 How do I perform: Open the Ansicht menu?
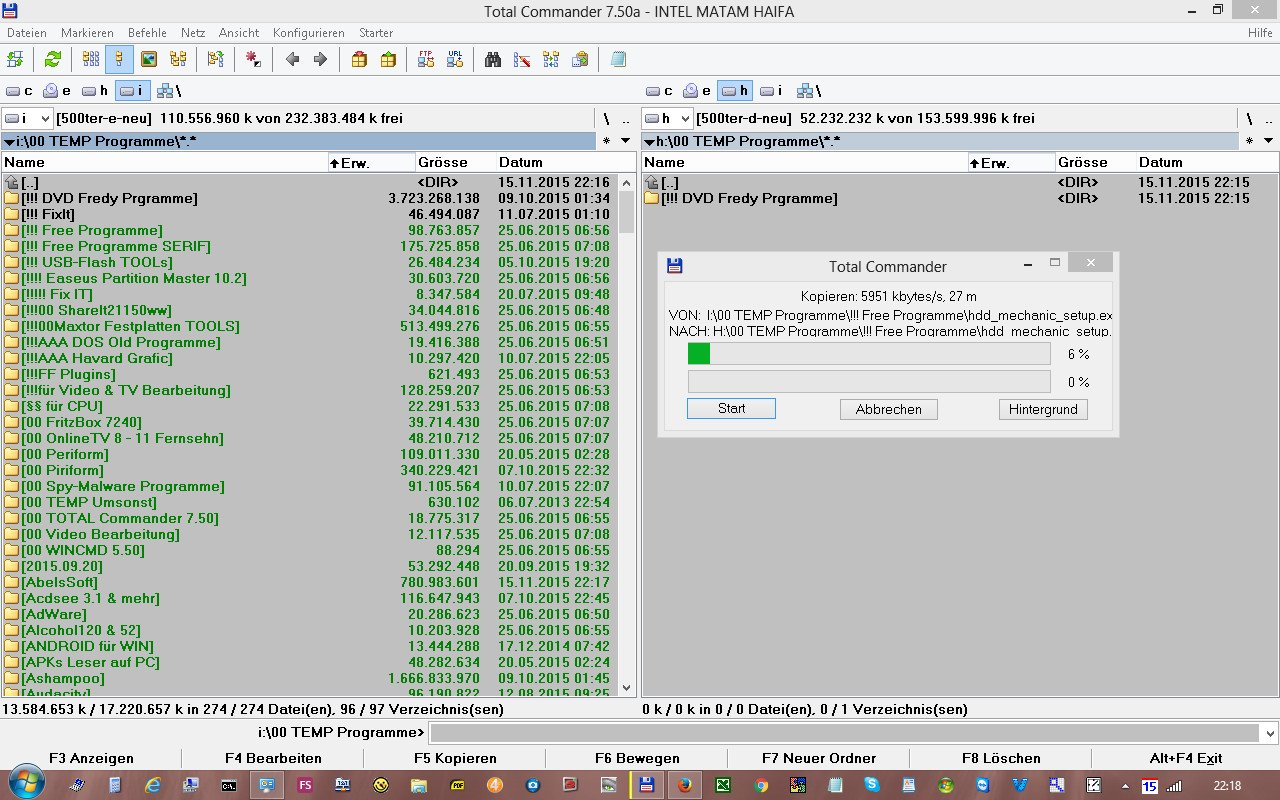coord(239,33)
